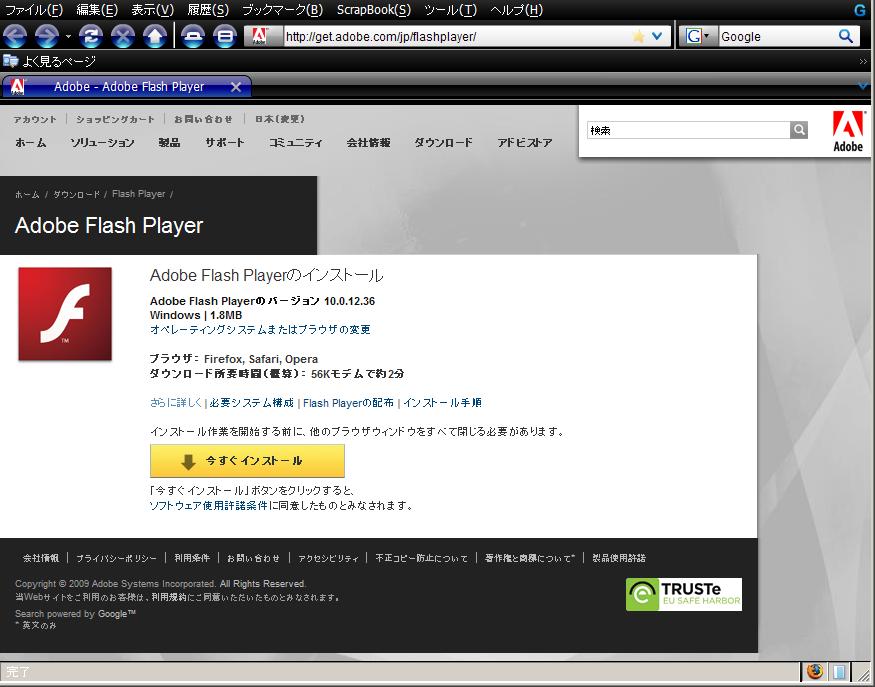Click the browser Back arrow button
The image size is (875, 687).
[15, 36]
